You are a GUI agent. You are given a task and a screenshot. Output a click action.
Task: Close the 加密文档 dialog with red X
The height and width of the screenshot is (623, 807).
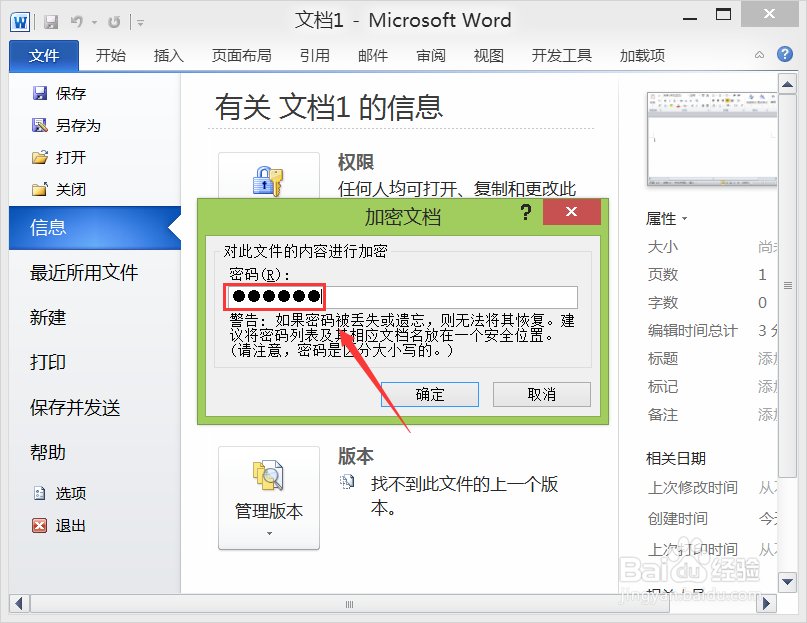[571, 212]
